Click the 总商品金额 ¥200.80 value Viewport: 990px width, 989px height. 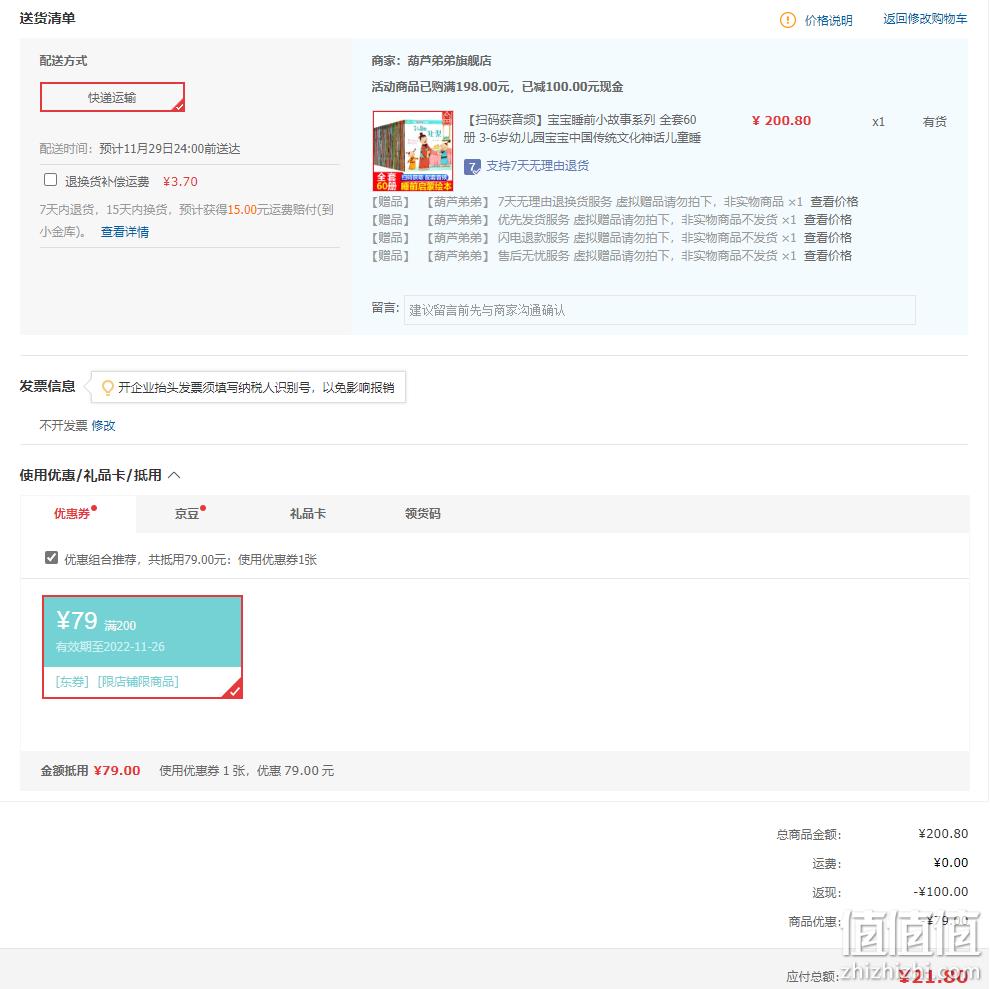(x=943, y=834)
